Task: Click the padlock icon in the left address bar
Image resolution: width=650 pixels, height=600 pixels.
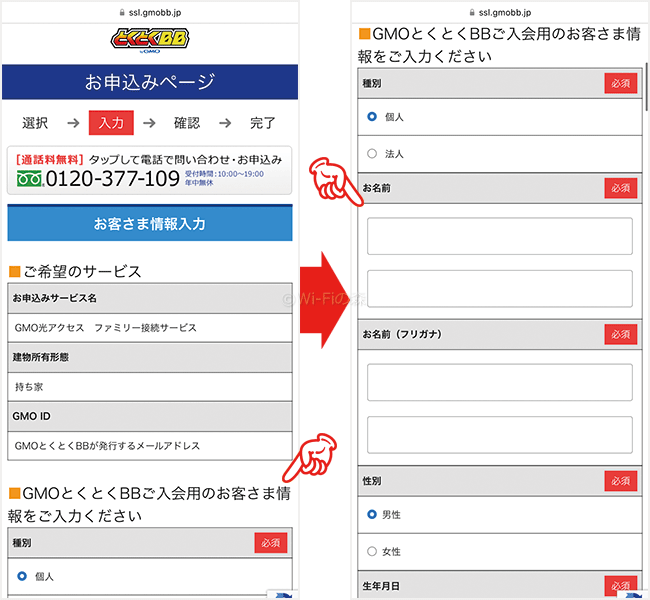Action: [x=122, y=13]
